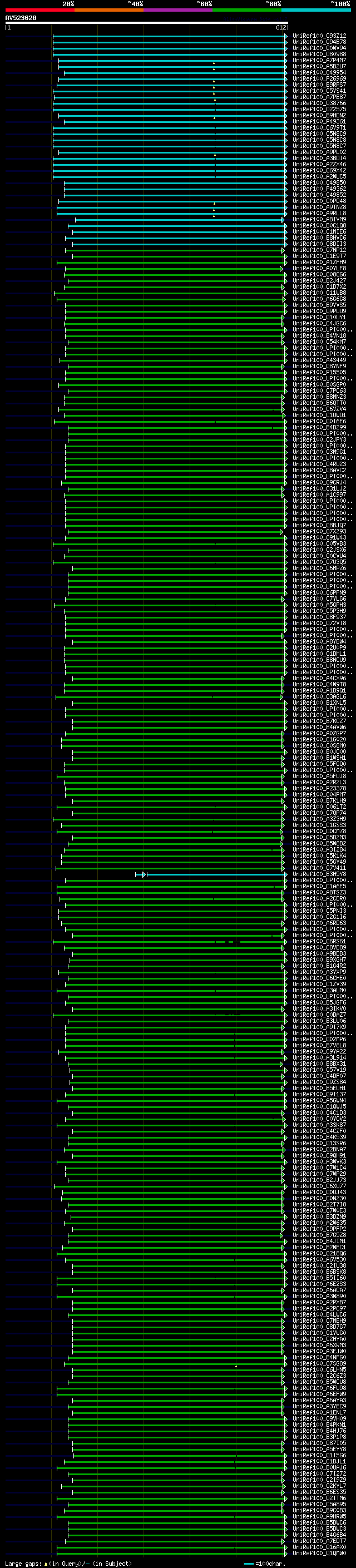Open the last hit UniRef100_Q1QMW0
The height and width of the screenshot is (1568, 356).
[x=319, y=1554]
